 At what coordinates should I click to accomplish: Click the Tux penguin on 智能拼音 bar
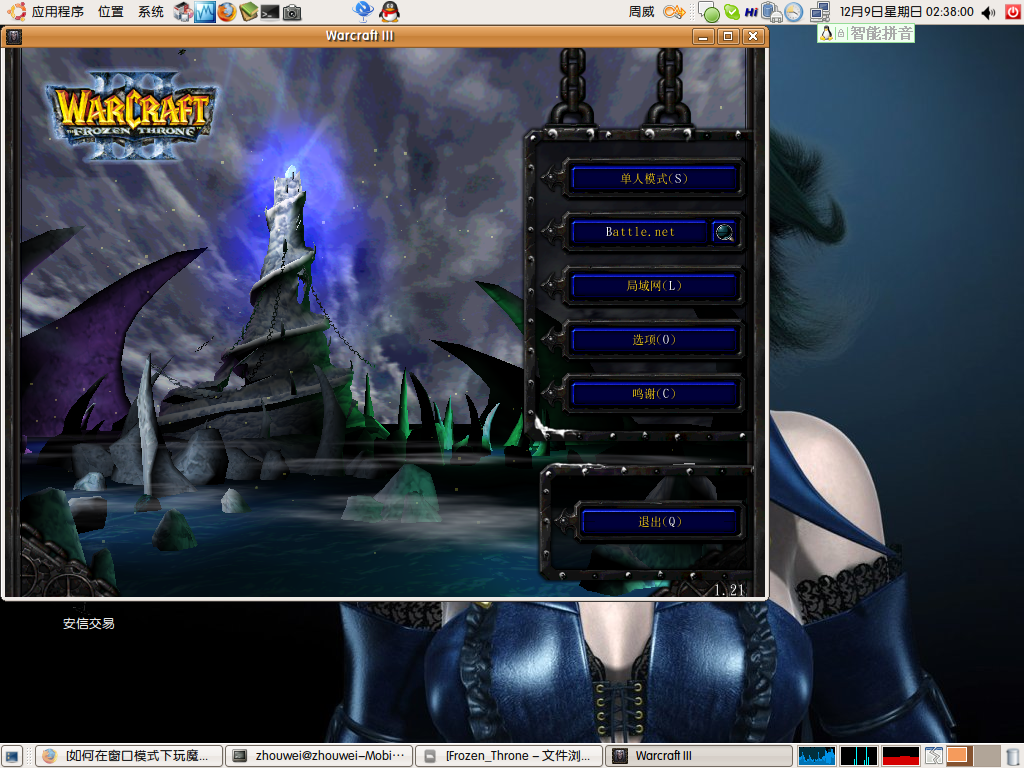tap(826, 33)
